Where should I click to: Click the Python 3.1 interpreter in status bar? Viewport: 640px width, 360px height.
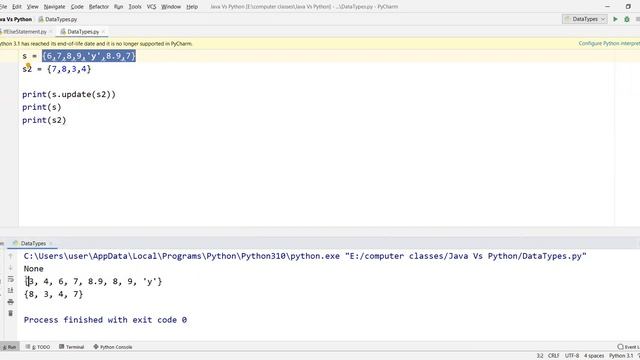tap(621, 356)
